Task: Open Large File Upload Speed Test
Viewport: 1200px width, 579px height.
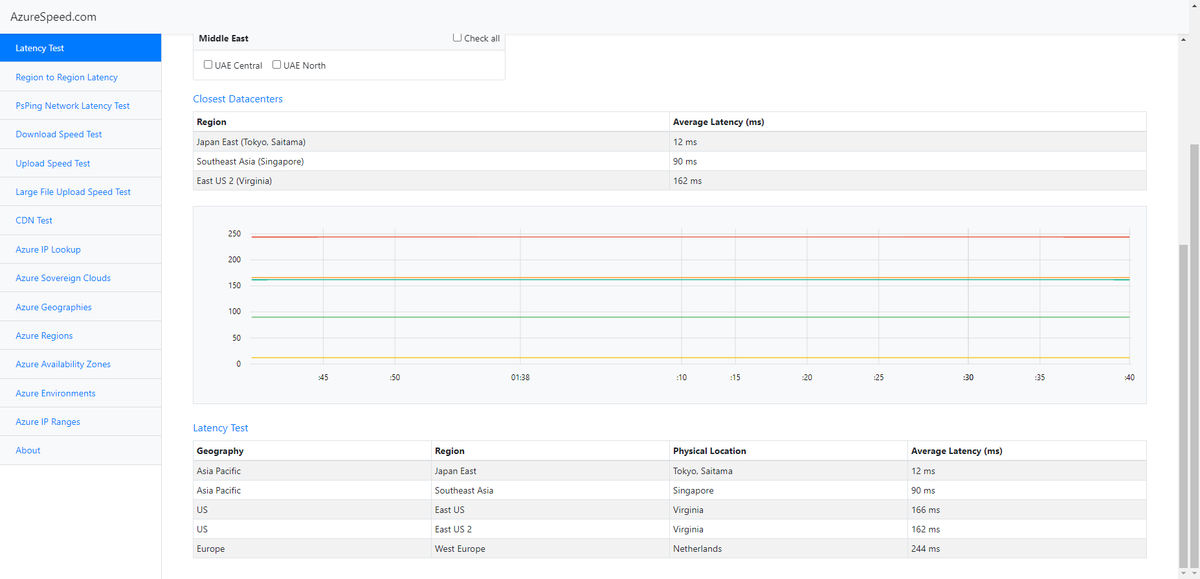Action: coord(80,192)
